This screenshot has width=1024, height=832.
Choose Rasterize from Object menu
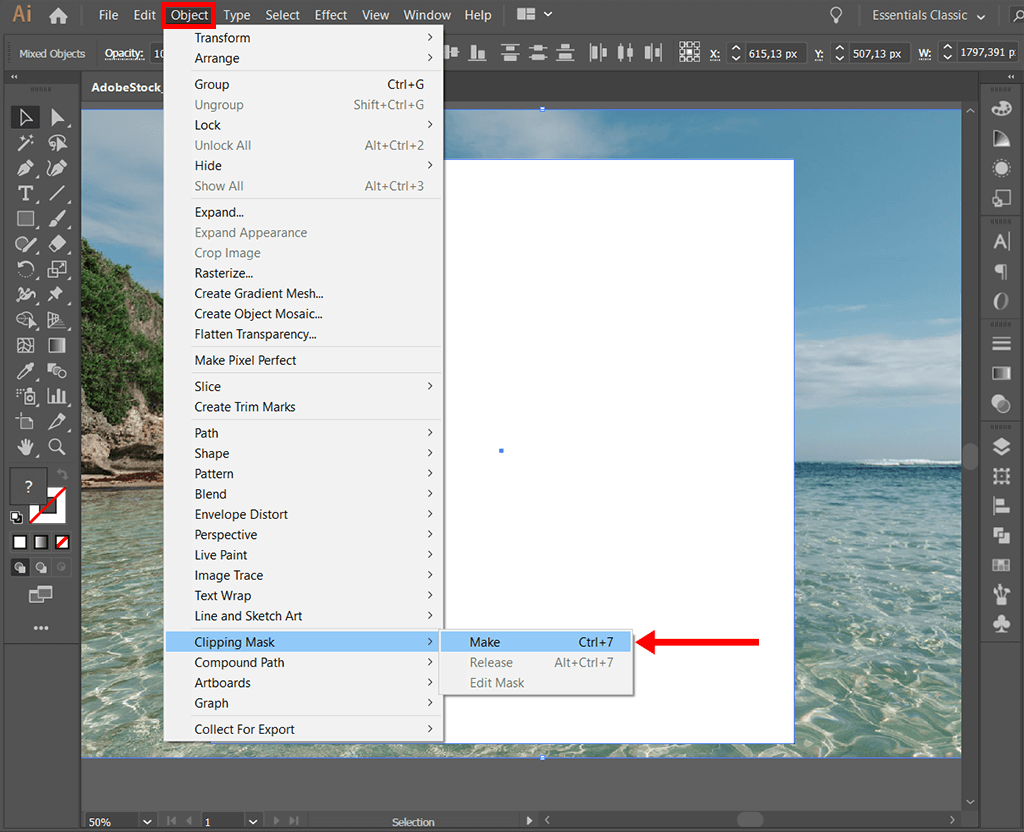pos(304,273)
